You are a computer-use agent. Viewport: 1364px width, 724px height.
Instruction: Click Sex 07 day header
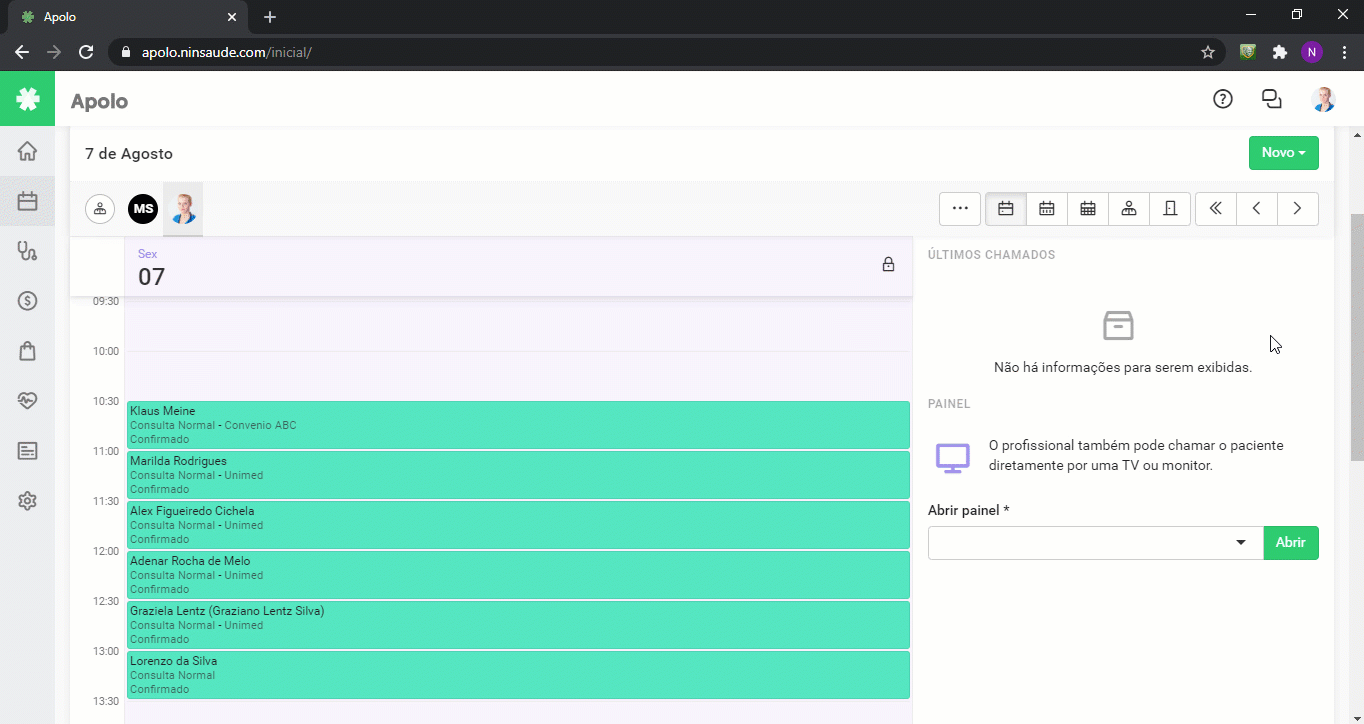pyautogui.click(x=518, y=267)
